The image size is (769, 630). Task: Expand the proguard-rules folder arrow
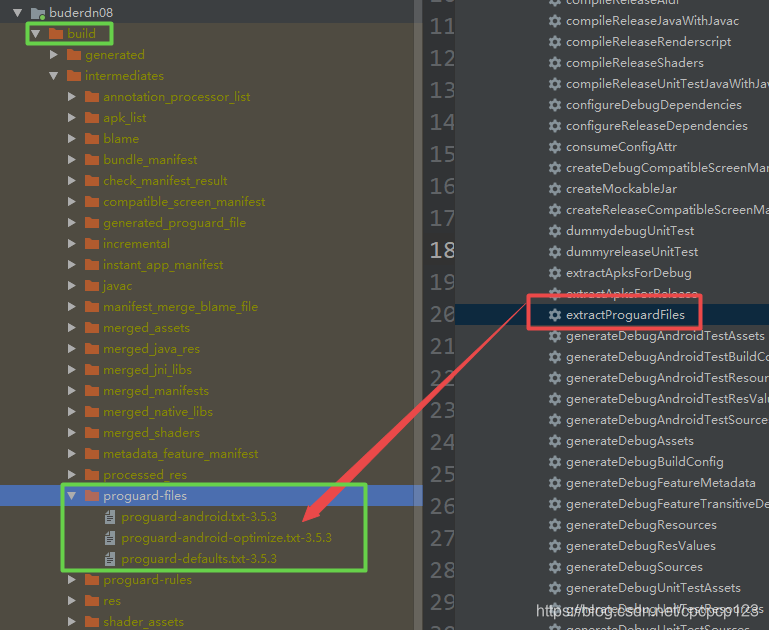click(72, 580)
